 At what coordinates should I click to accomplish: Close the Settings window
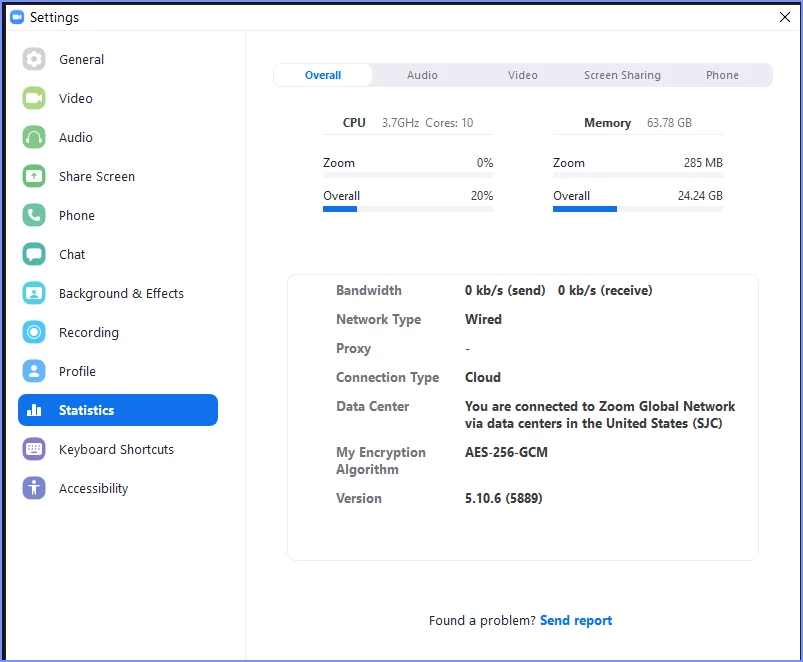(784, 17)
